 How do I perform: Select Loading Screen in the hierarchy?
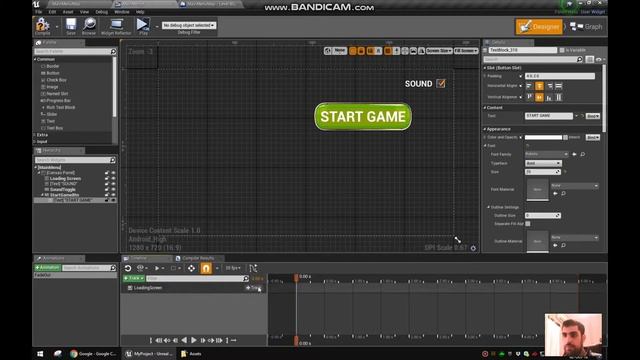[x=65, y=178]
